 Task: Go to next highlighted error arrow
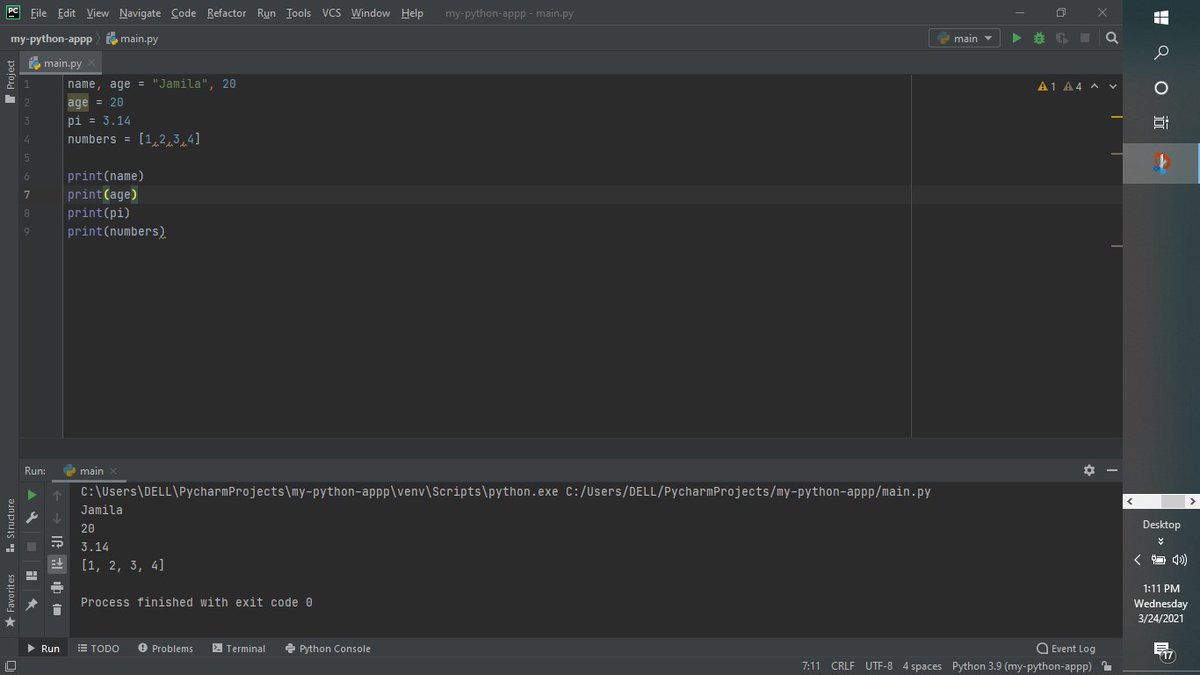[1112, 87]
